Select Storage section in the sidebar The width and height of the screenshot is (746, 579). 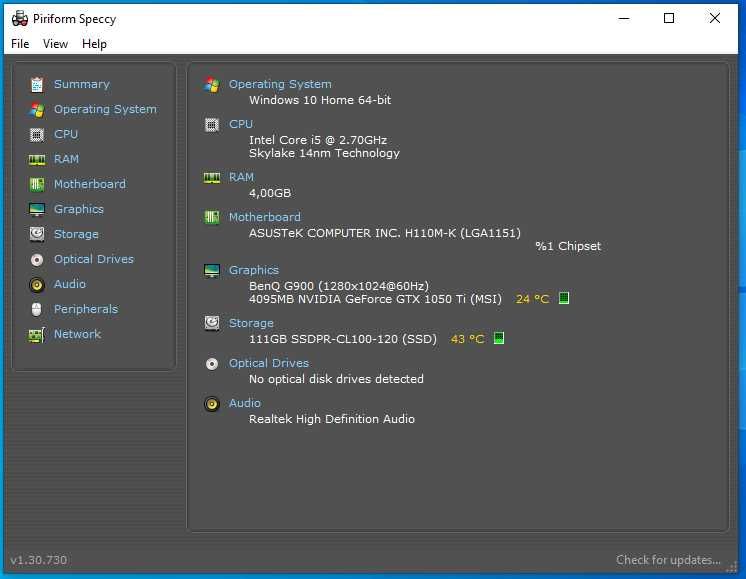76,234
